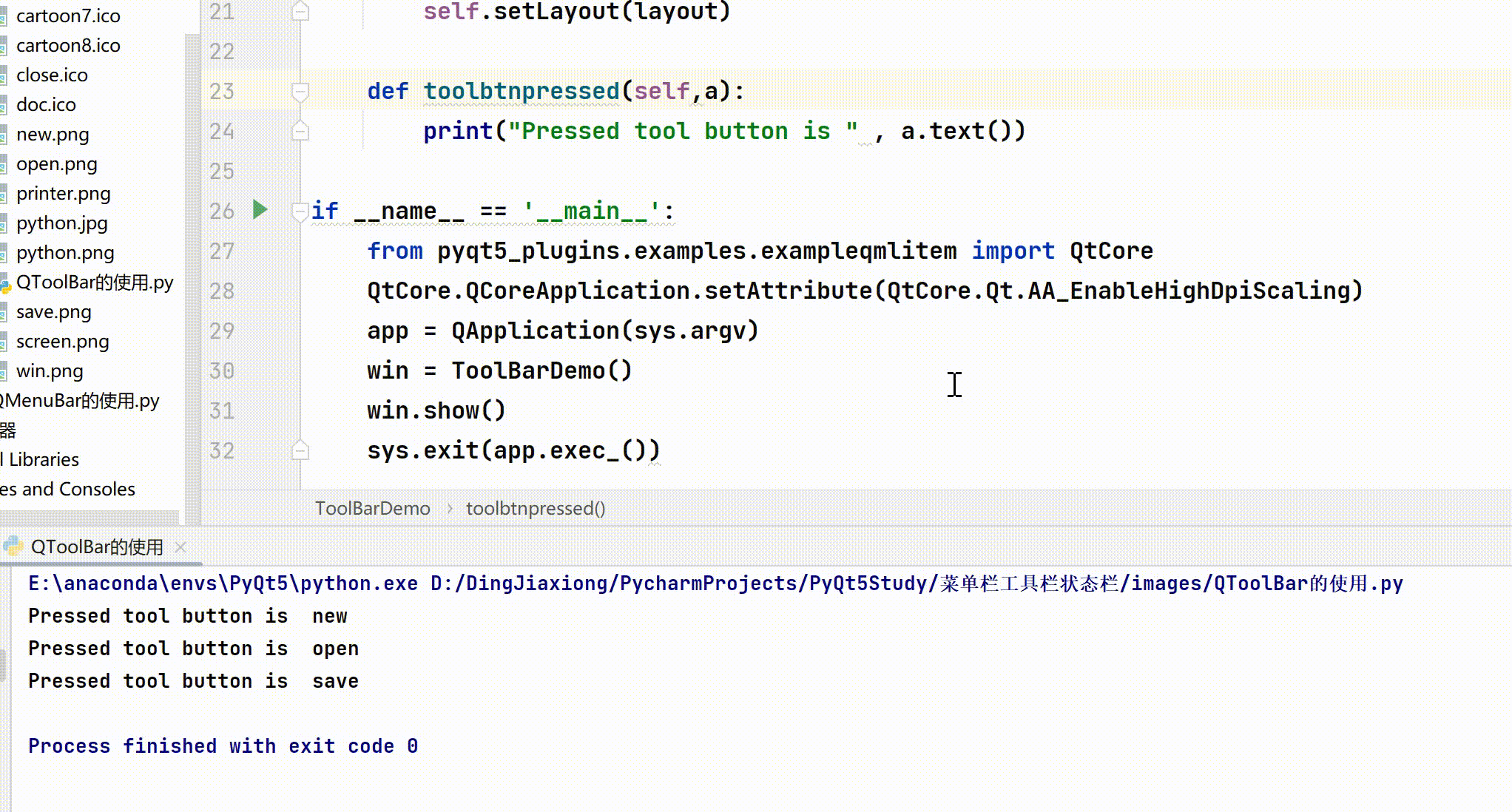Open QMenuBar的使用.py in the project tree
Screen dimensions: 1512x812
point(81,401)
